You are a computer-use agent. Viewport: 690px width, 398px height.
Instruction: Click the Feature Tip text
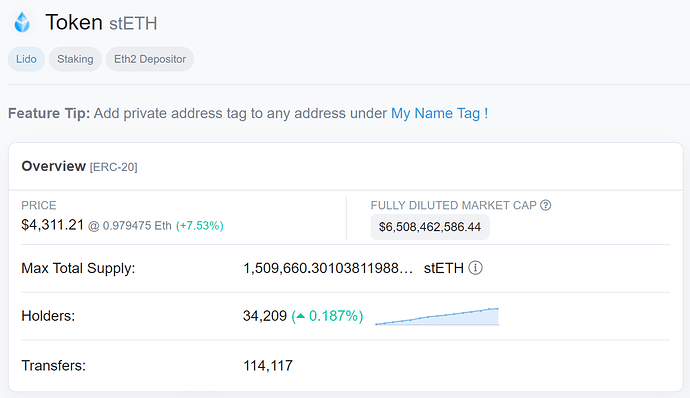pyautogui.click(x=248, y=113)
